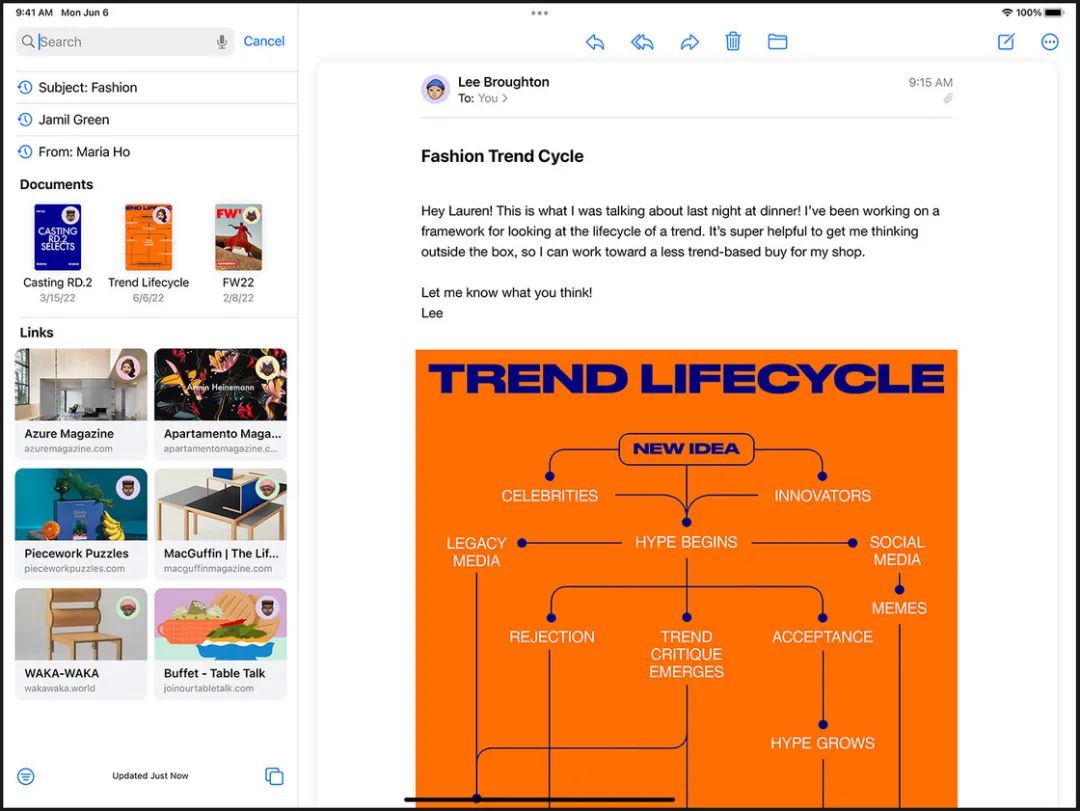The width and height of the screenshot is (1080, 811).
Task: Tap the paperclip attachment icon under 9:15 AM
Action: pyautogui.click(x=948, y=99)
